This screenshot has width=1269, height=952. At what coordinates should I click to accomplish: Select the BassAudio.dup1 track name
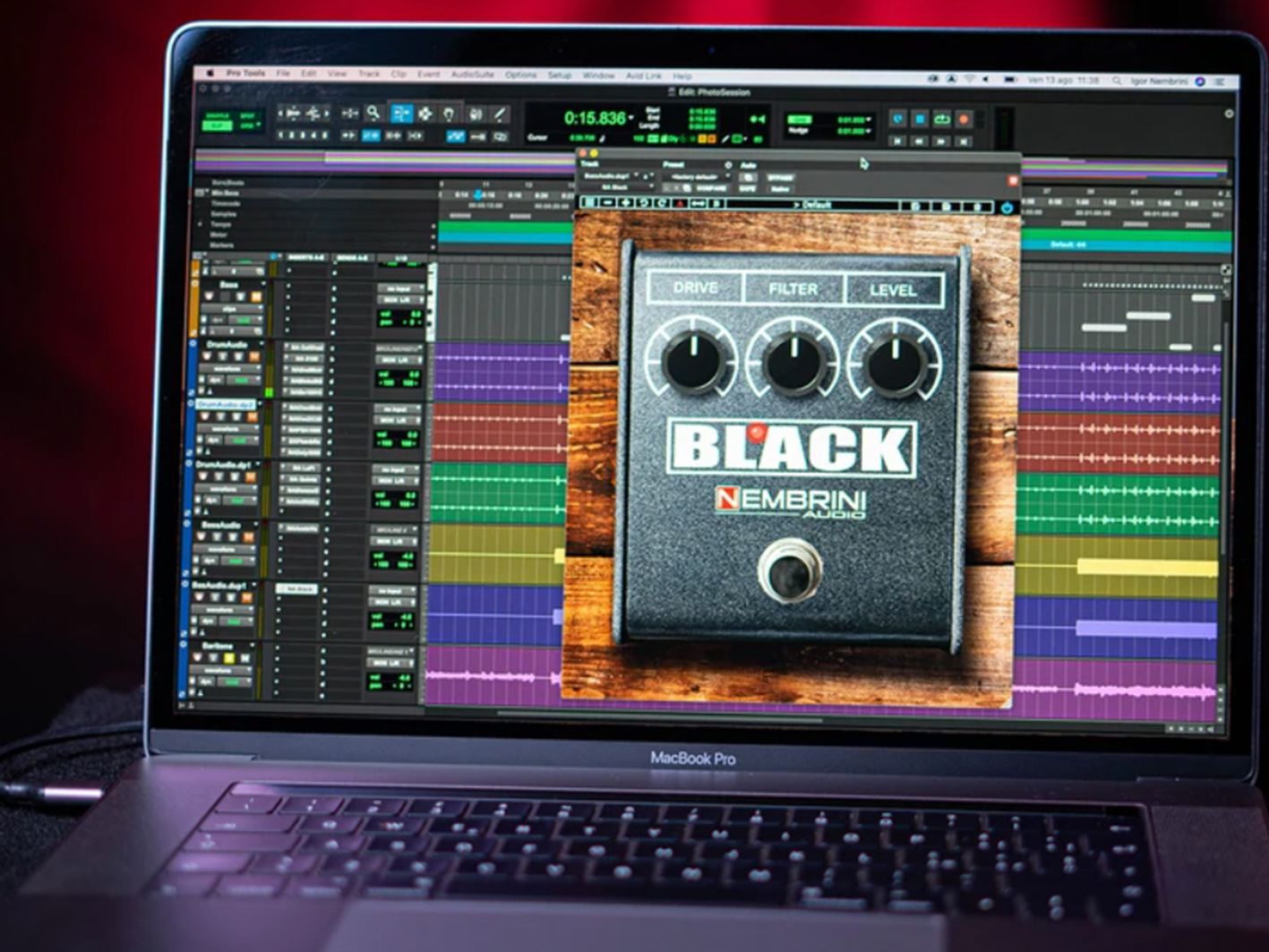pyautogui.click(x=219, y=586)
